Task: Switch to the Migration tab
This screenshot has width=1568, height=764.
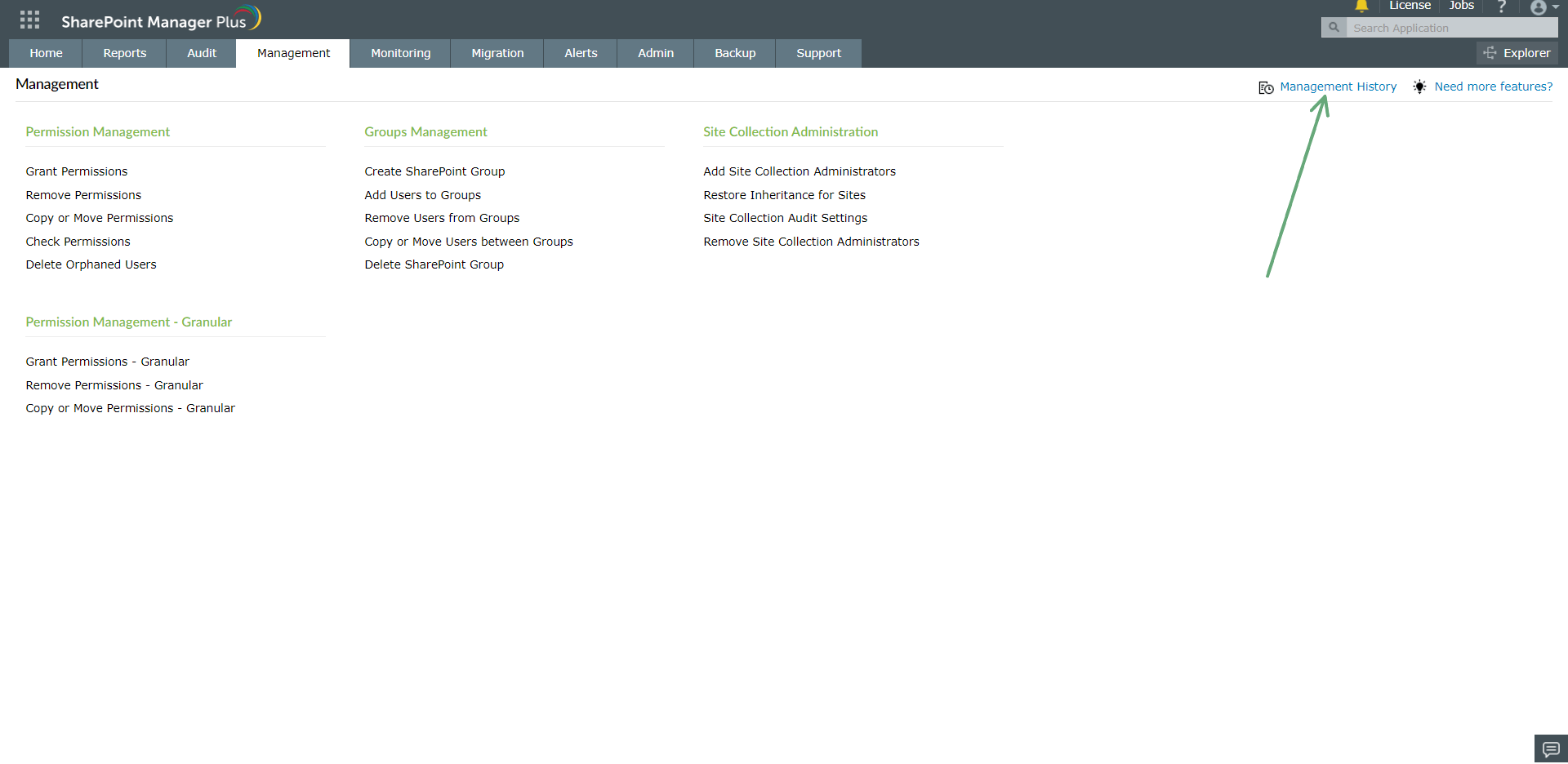Action: point(497,53)
